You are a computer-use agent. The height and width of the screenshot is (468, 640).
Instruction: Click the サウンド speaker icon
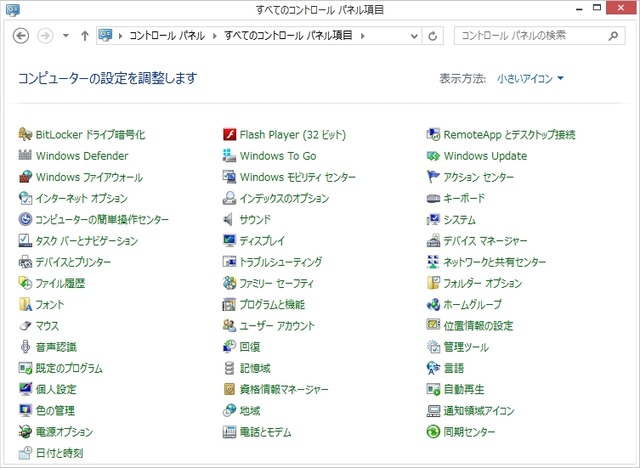coord(229,219)
